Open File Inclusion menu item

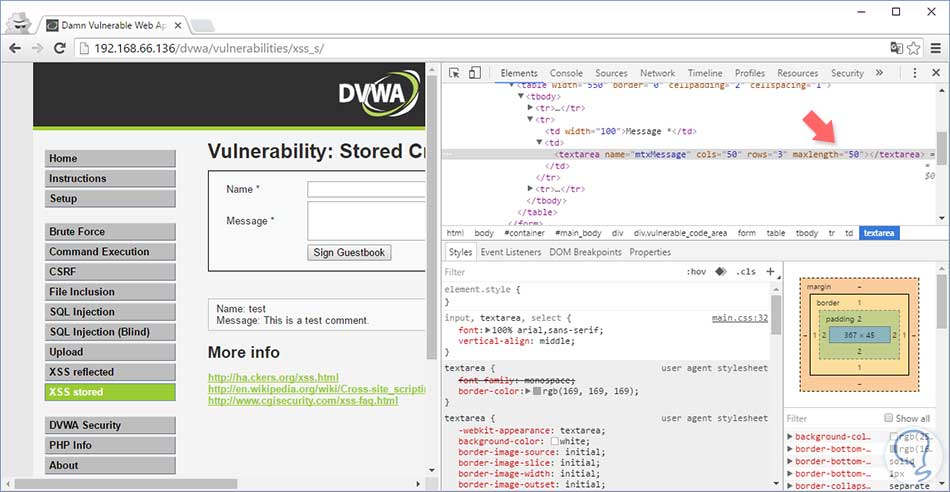(110, 291)
